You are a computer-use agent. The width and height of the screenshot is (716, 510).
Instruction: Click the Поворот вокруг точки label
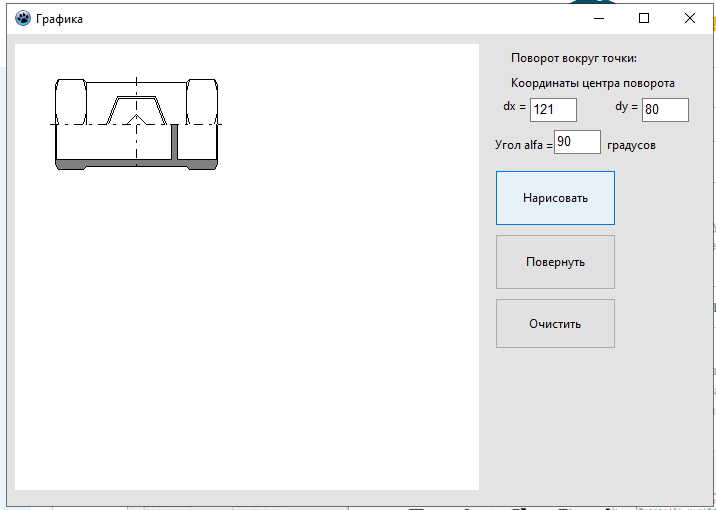[x=574, y=58]
